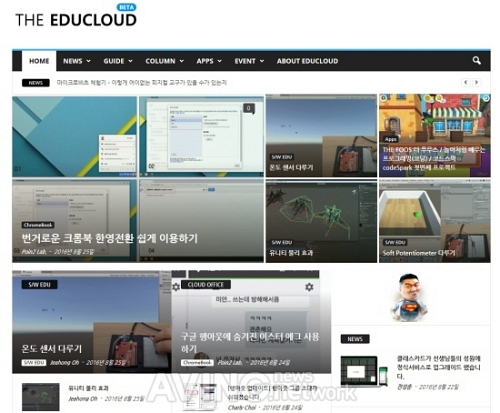This screenshot has height=413, width=500.
Task: Open THE FOOS codeSpark Apps article
Action: (x=435, y=135)
